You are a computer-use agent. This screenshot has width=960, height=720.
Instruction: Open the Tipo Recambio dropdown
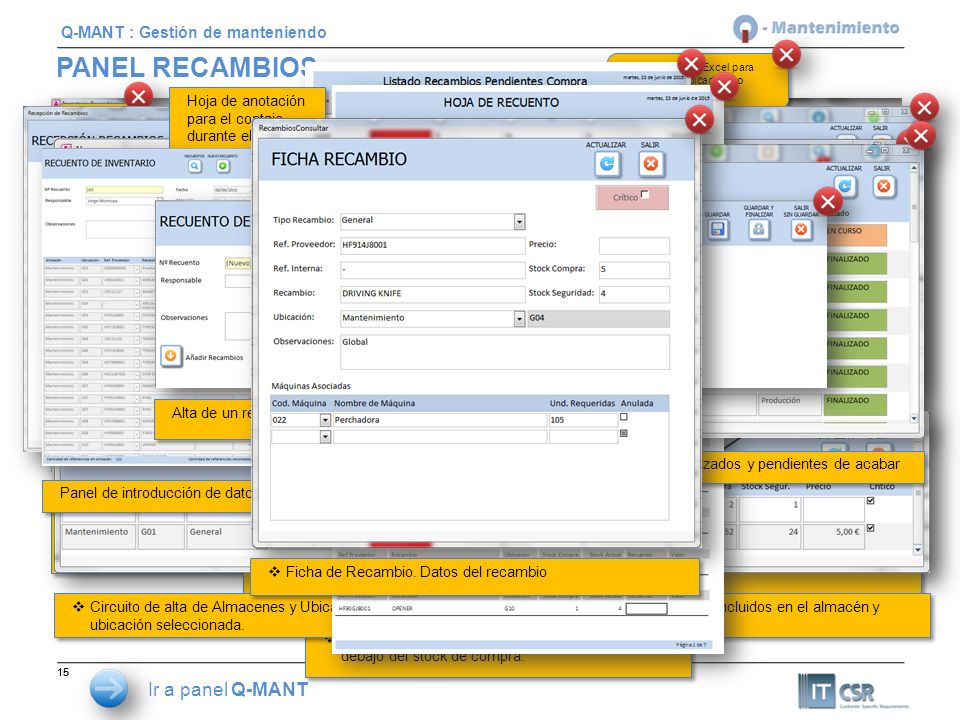[519, 221]
